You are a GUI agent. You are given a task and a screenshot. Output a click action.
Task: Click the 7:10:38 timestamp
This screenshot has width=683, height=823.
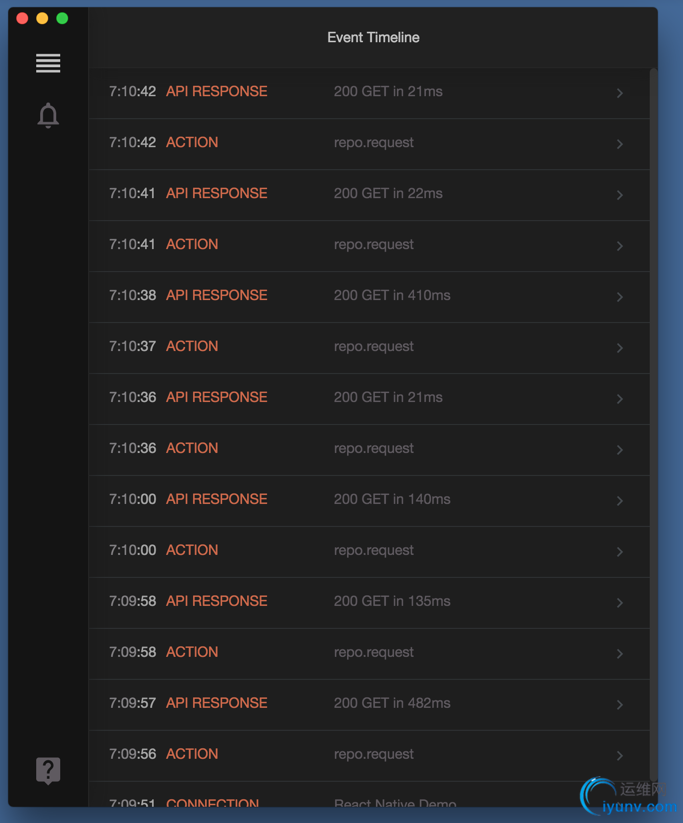coord(132,295)
